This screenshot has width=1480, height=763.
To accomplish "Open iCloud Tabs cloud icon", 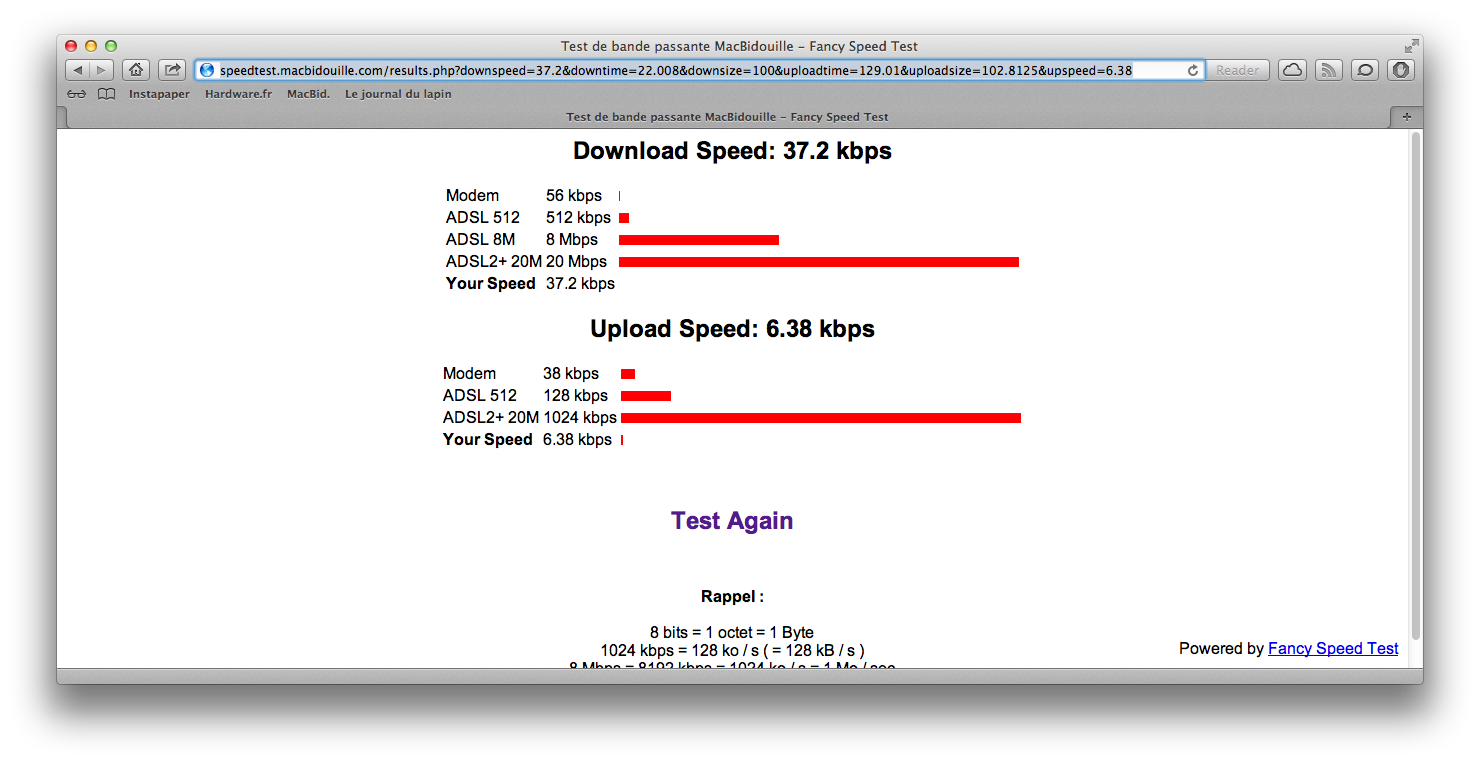I will pyautogui.click(x=1292, y=70).
